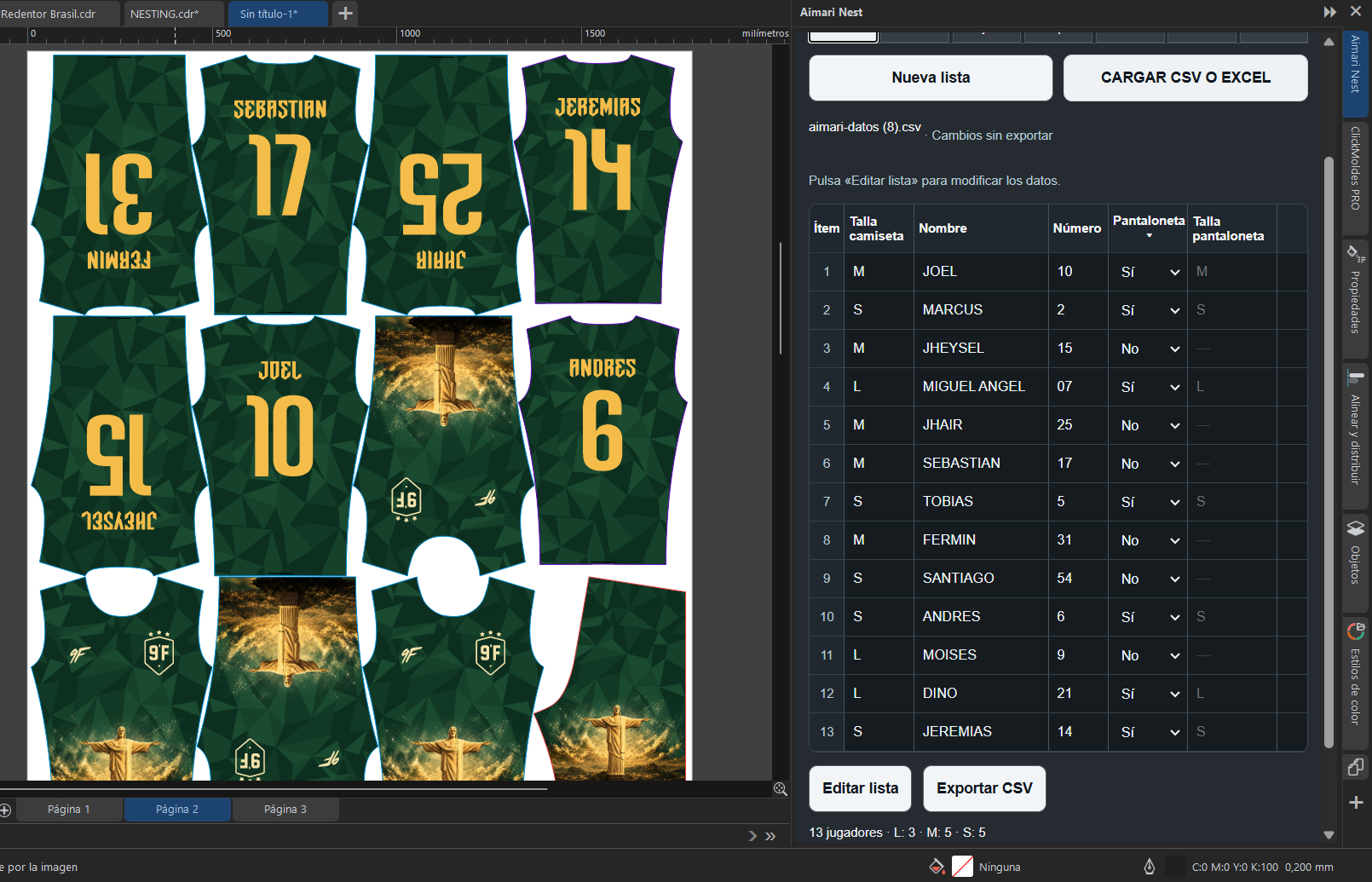Switch to the Redentor Brasil.cdr document tab
Screen dimensions: 1372x882
pos(60,14)
